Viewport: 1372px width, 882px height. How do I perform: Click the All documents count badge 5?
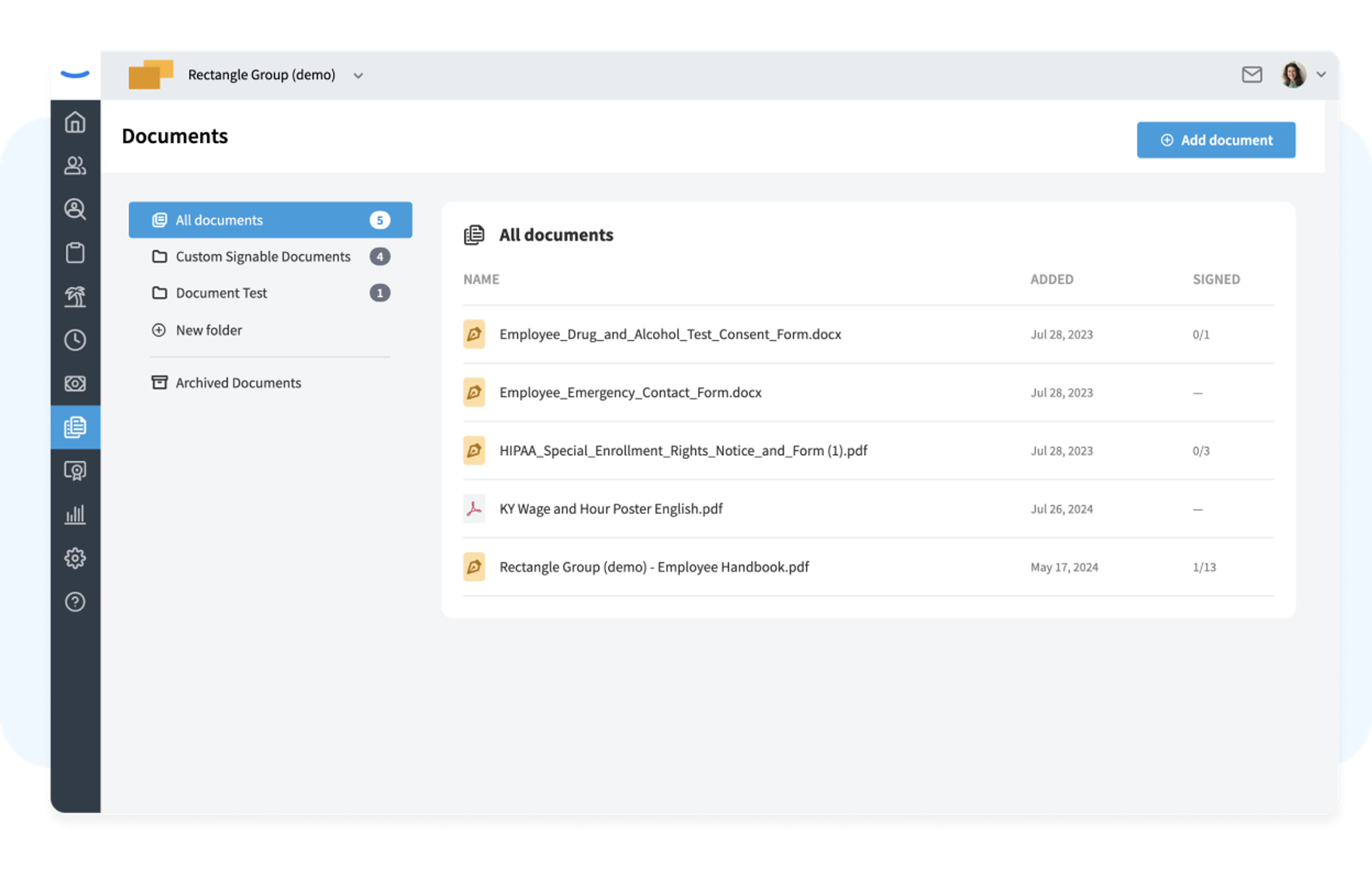coord(380,220)
